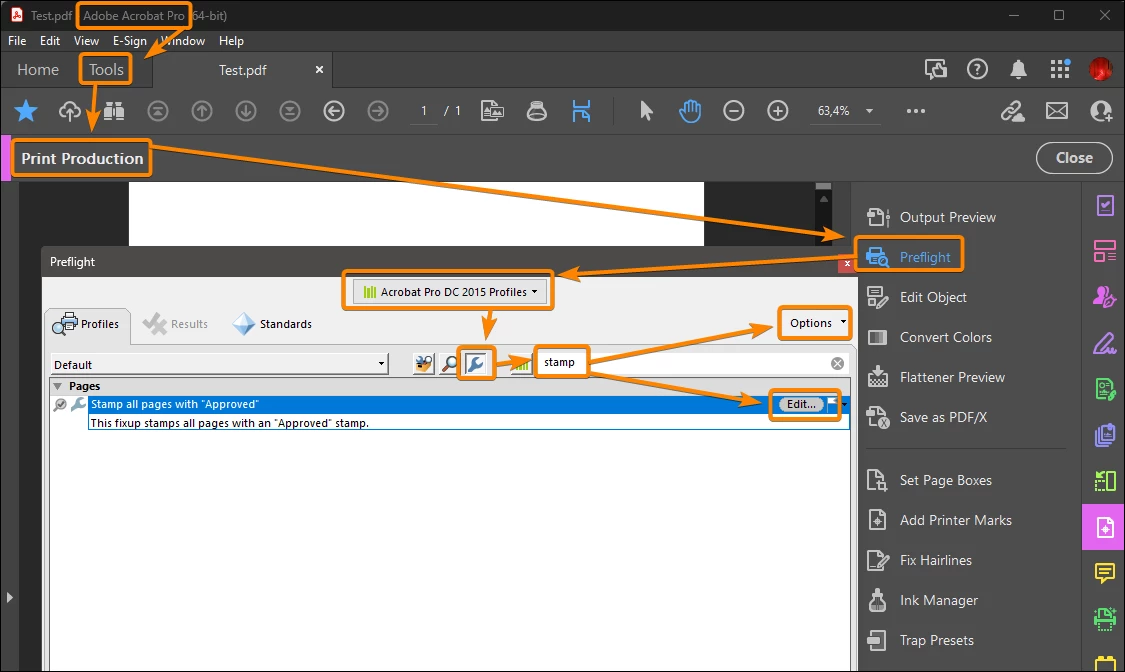Image resolution: width=1125 pixels, height=672 pixels.
Task: Open Acrobat Pro DC 2015 Profiles dropdown
Action: tap(450, 292)
